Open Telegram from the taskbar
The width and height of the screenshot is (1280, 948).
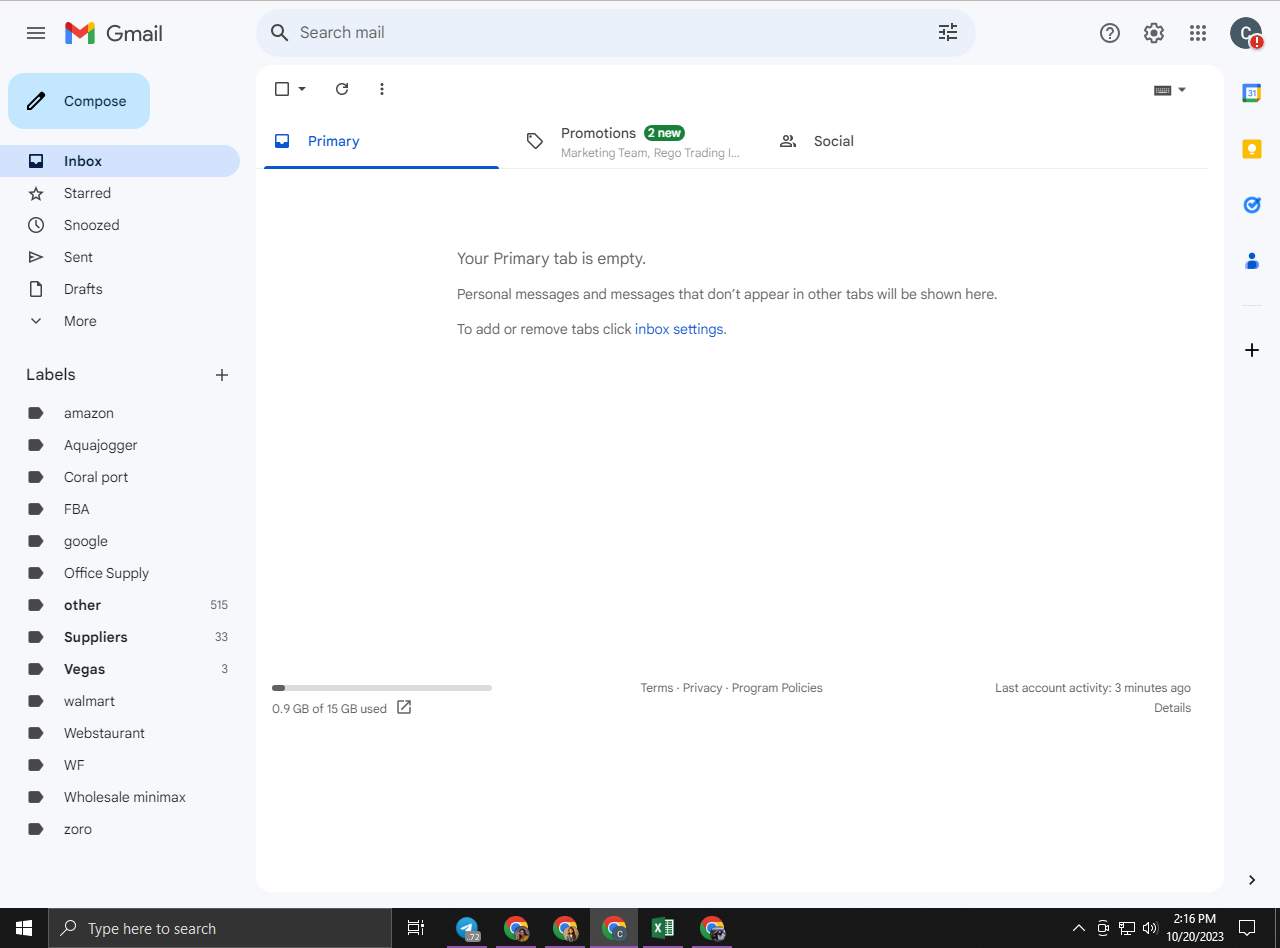pyautogui.click(x=467, y=928)
